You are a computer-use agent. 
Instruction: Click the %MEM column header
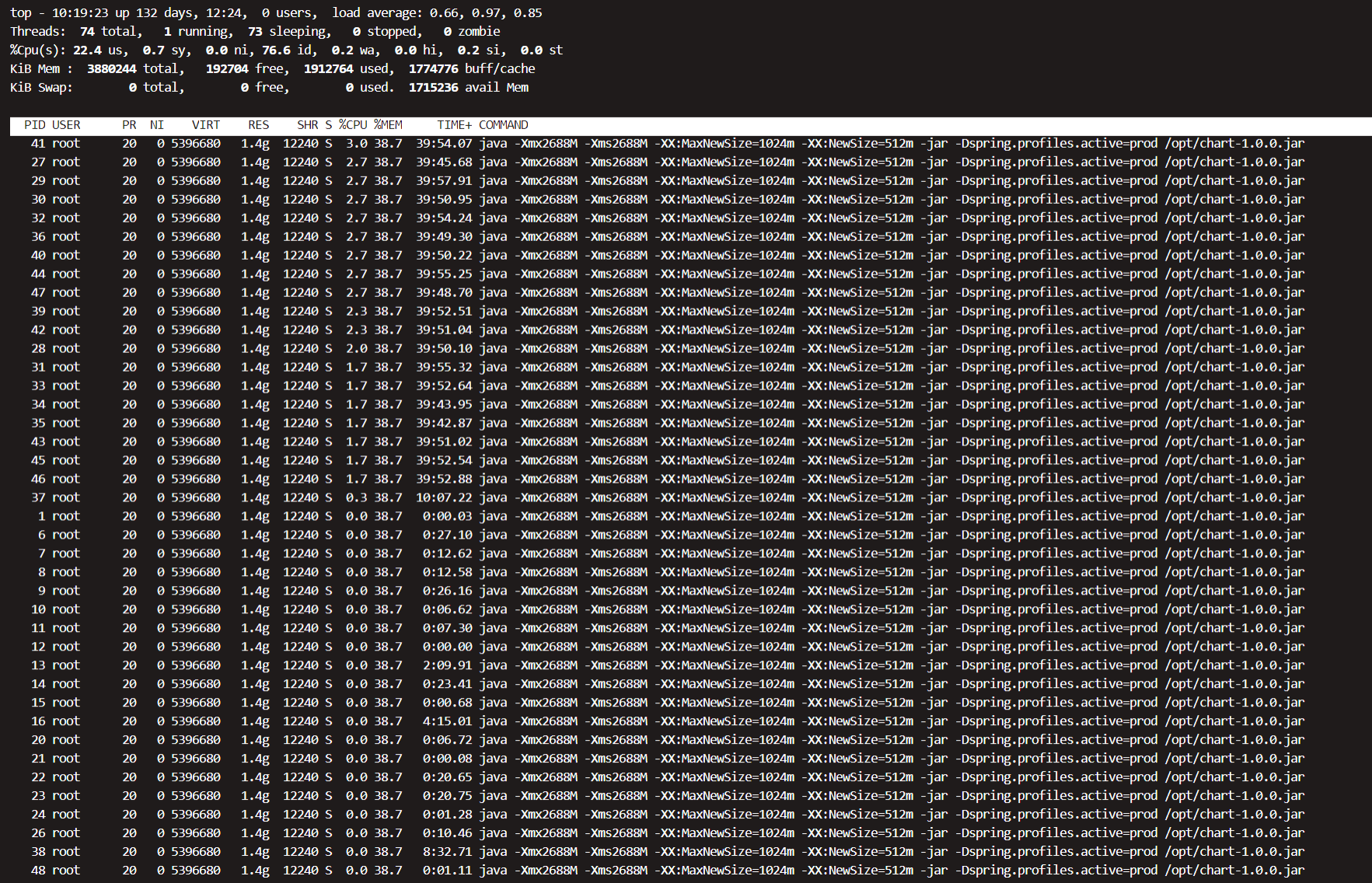tap(388, 125)
